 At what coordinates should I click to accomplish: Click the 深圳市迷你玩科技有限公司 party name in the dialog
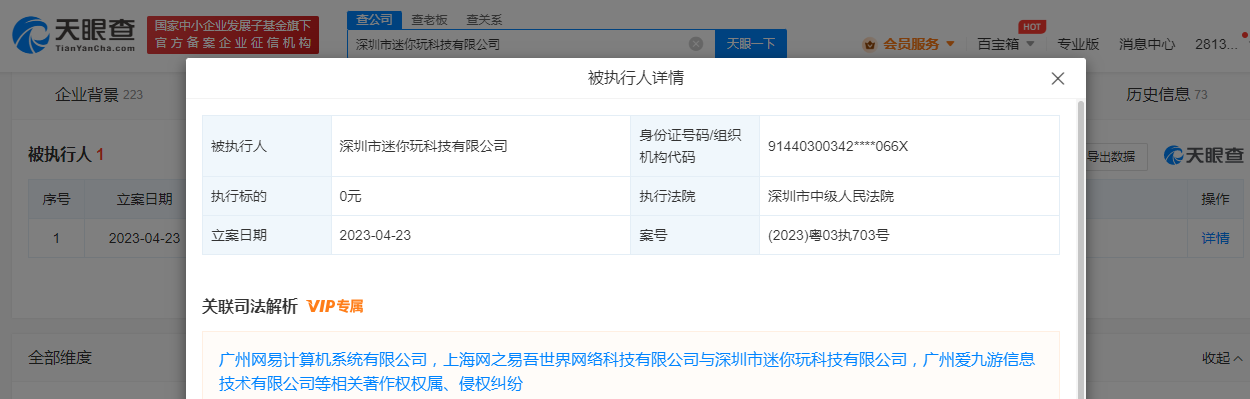click(424, 146)
